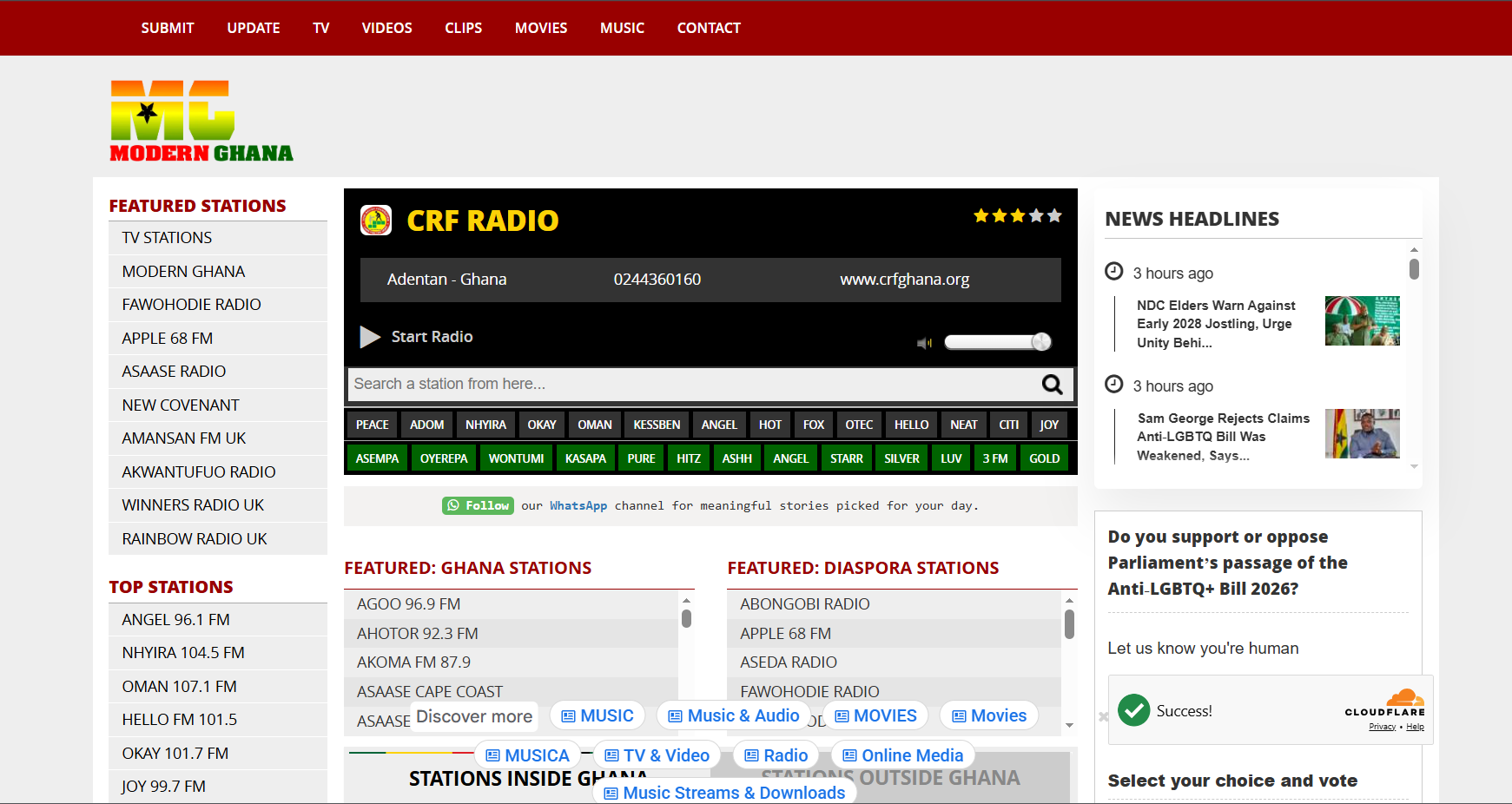Screen dimensions: 1512x804
Task: Click the Modern Ghana logo
Action: pos(201,121)
